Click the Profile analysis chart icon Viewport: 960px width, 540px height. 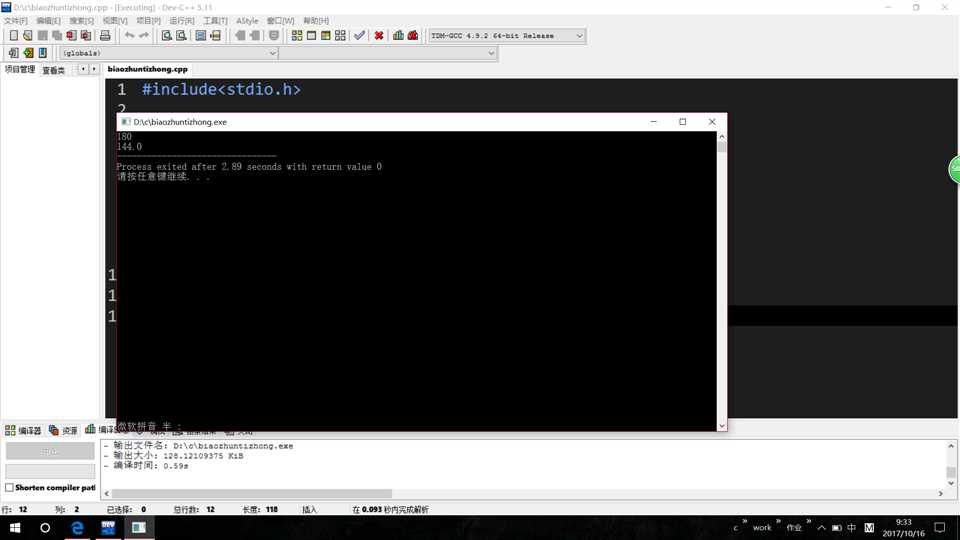click(x=399, y=36)
